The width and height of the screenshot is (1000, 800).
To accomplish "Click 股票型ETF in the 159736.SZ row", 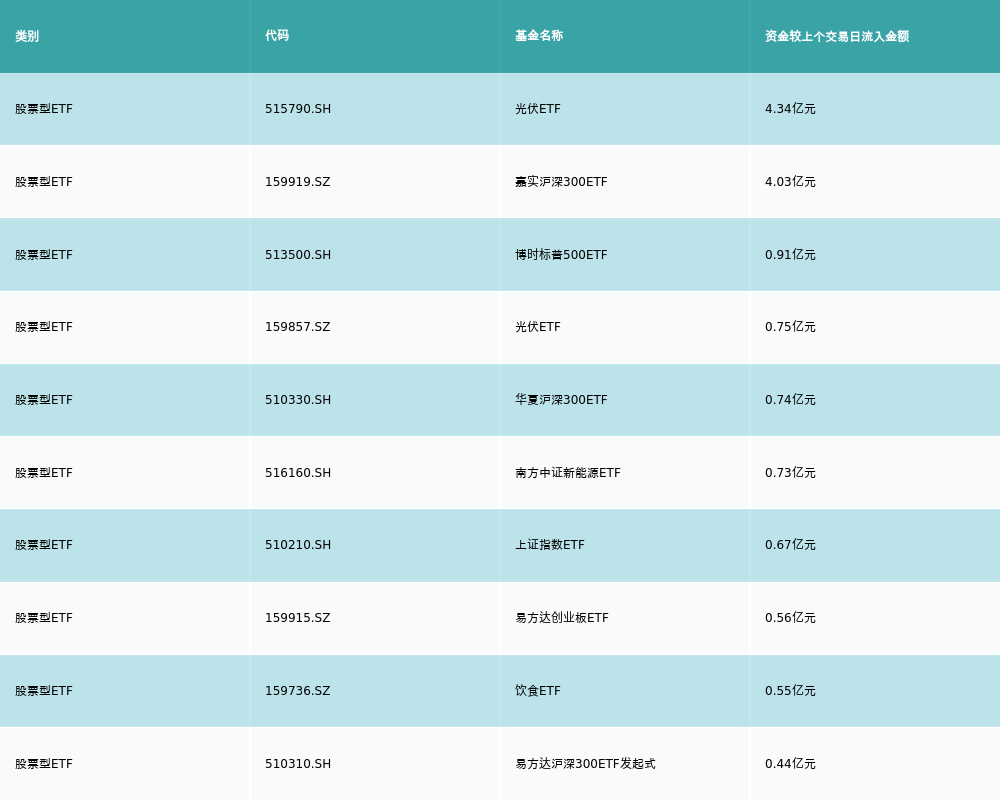I will point(44,691).
